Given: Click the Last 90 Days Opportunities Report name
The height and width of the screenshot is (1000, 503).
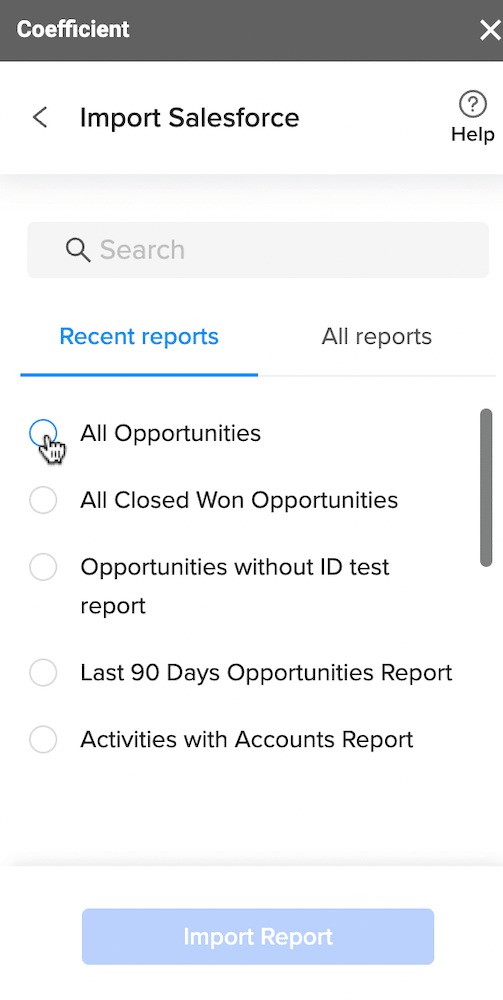Looking at the screenshot, I should coord(266,673).
